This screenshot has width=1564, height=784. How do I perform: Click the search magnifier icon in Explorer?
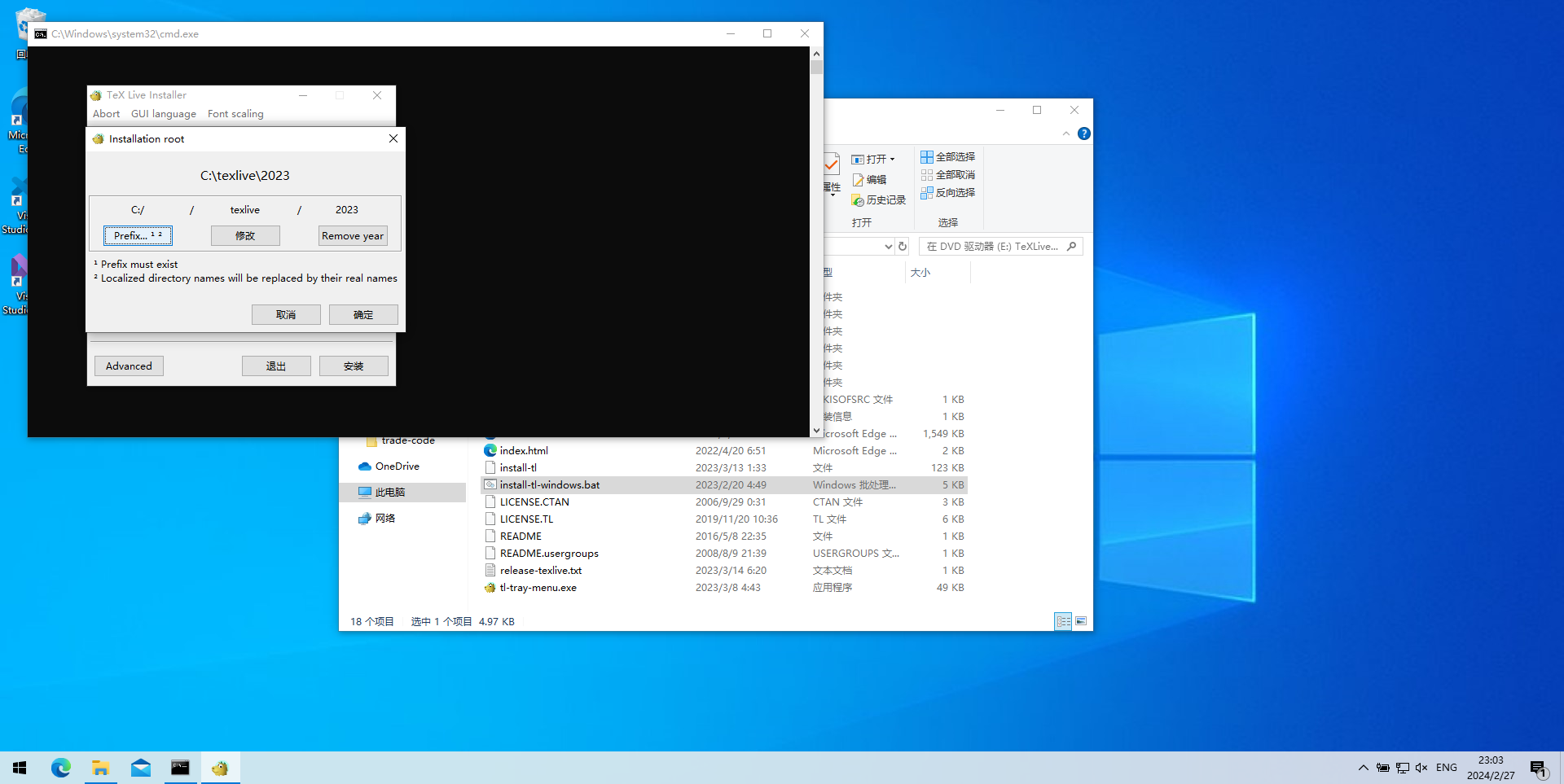pos(1072,246)
